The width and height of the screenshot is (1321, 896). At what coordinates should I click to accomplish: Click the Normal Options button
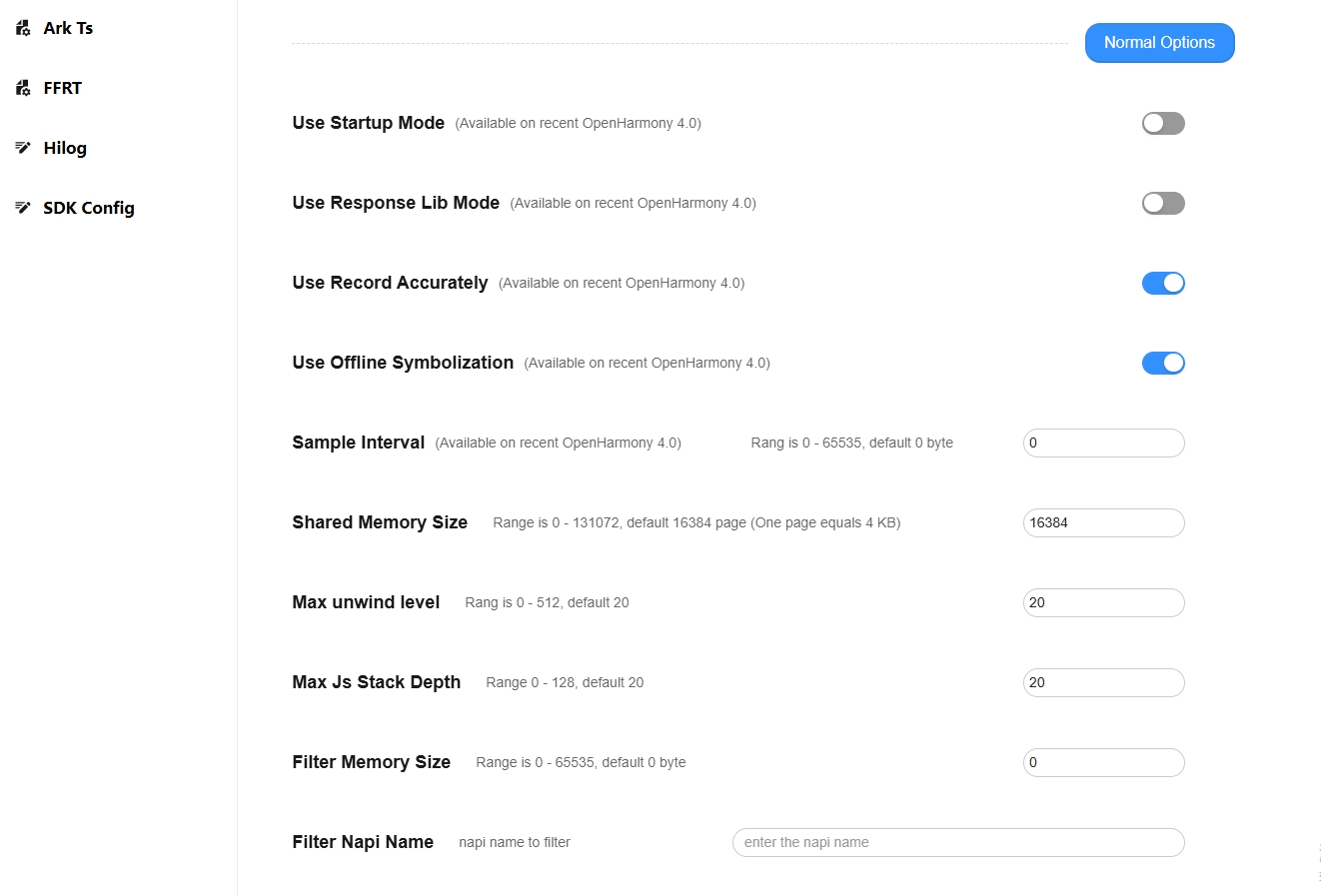(x=1159, y=43)
